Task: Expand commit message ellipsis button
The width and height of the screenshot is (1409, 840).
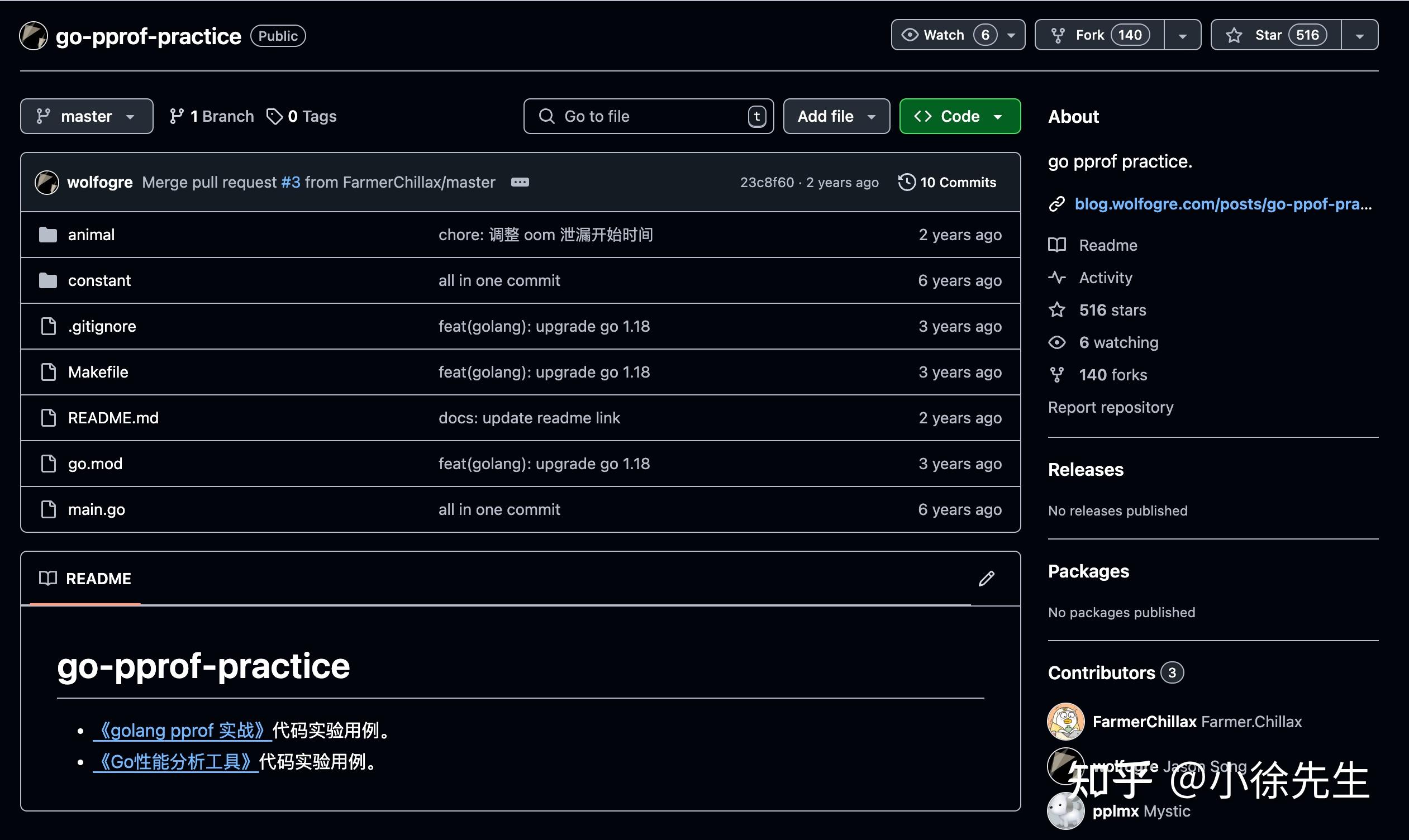Action: (520, 182)
